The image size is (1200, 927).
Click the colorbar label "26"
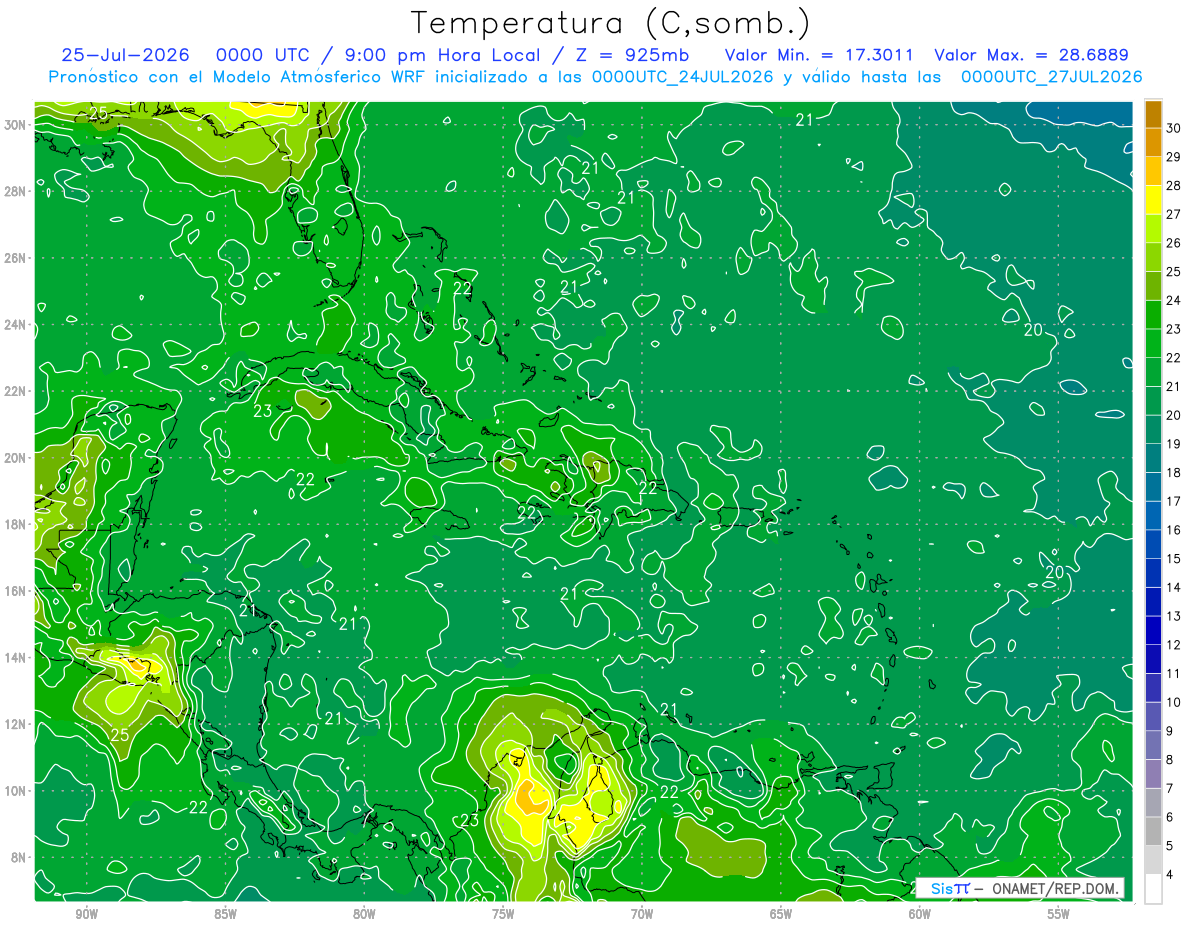pyautogui.click(x=1174, y=243)
